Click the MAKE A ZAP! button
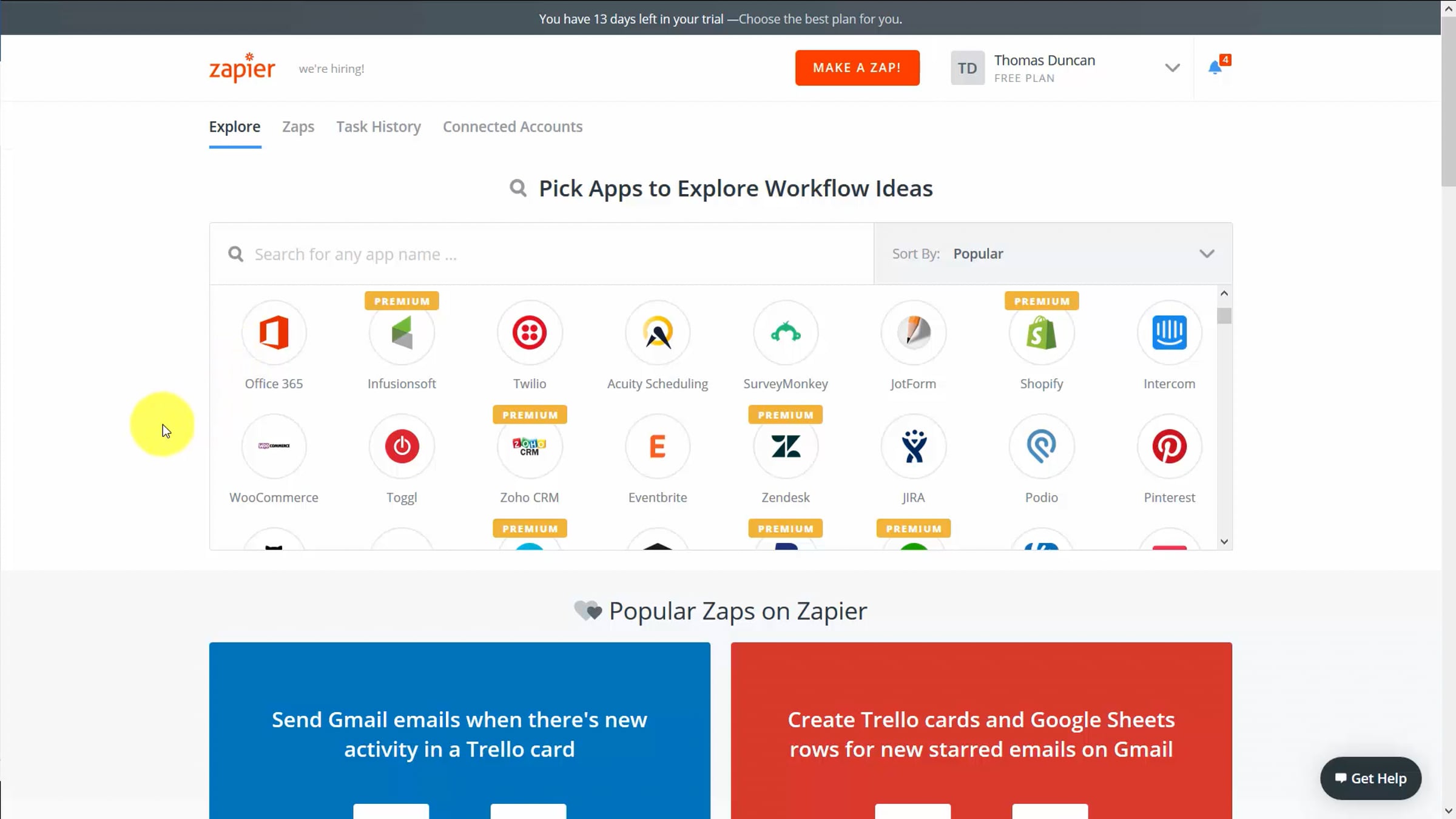 [857, 68]
